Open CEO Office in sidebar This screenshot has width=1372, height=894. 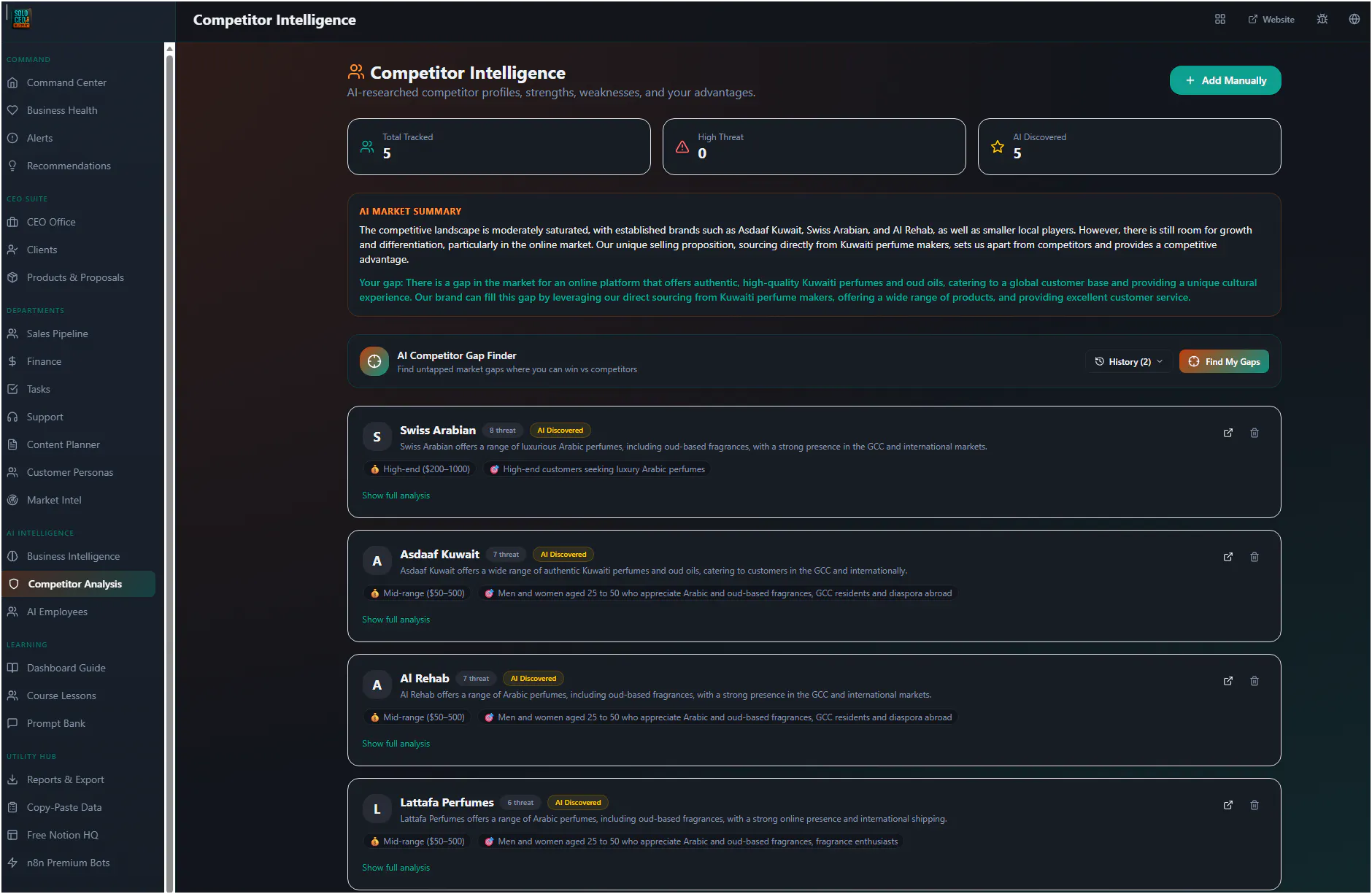pyautogui.click(x=79, y=222)
